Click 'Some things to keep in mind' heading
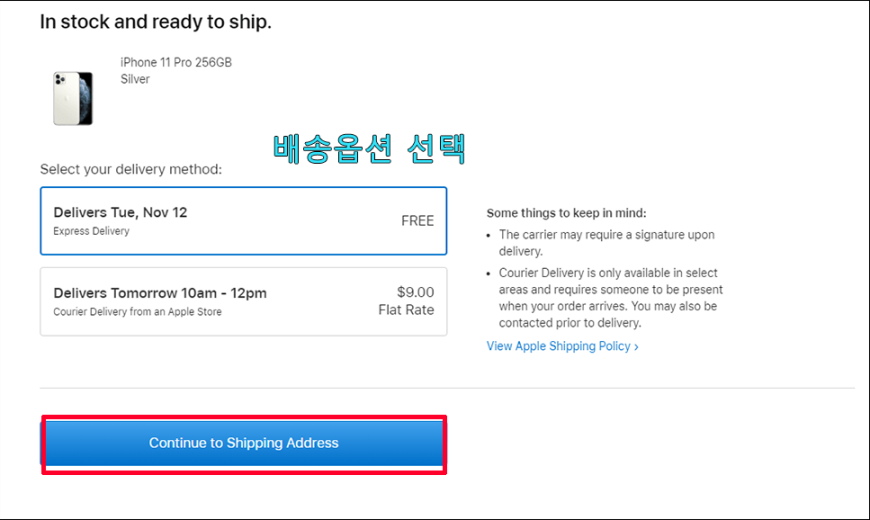Image resolution: width=870 pixels, height=520 pixels. [566, 213]
